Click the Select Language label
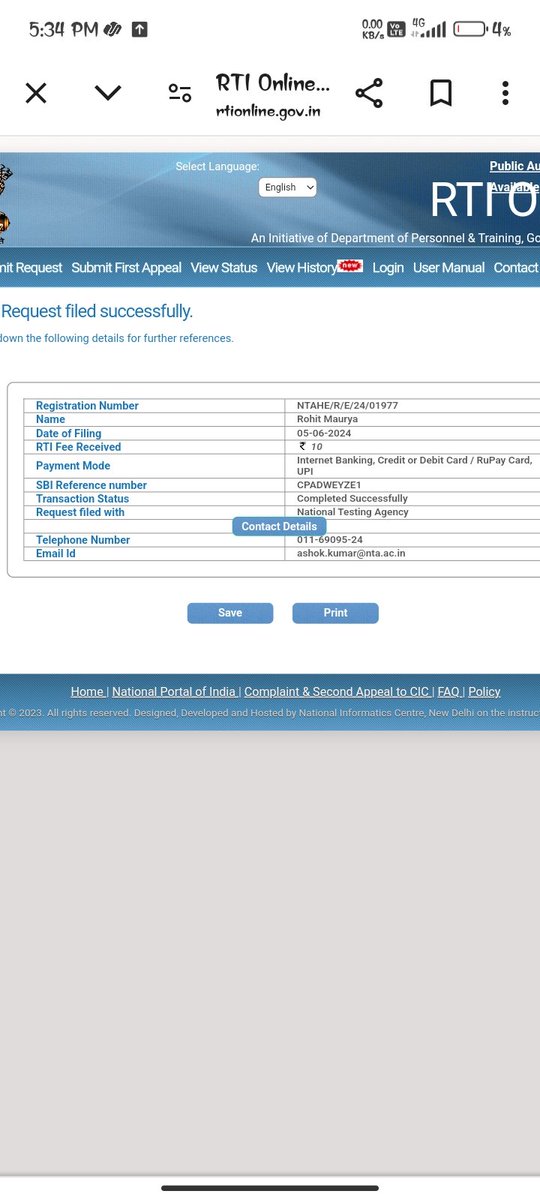The height and width of the screenshot is (1200, 540). click(x=217, y=167)
